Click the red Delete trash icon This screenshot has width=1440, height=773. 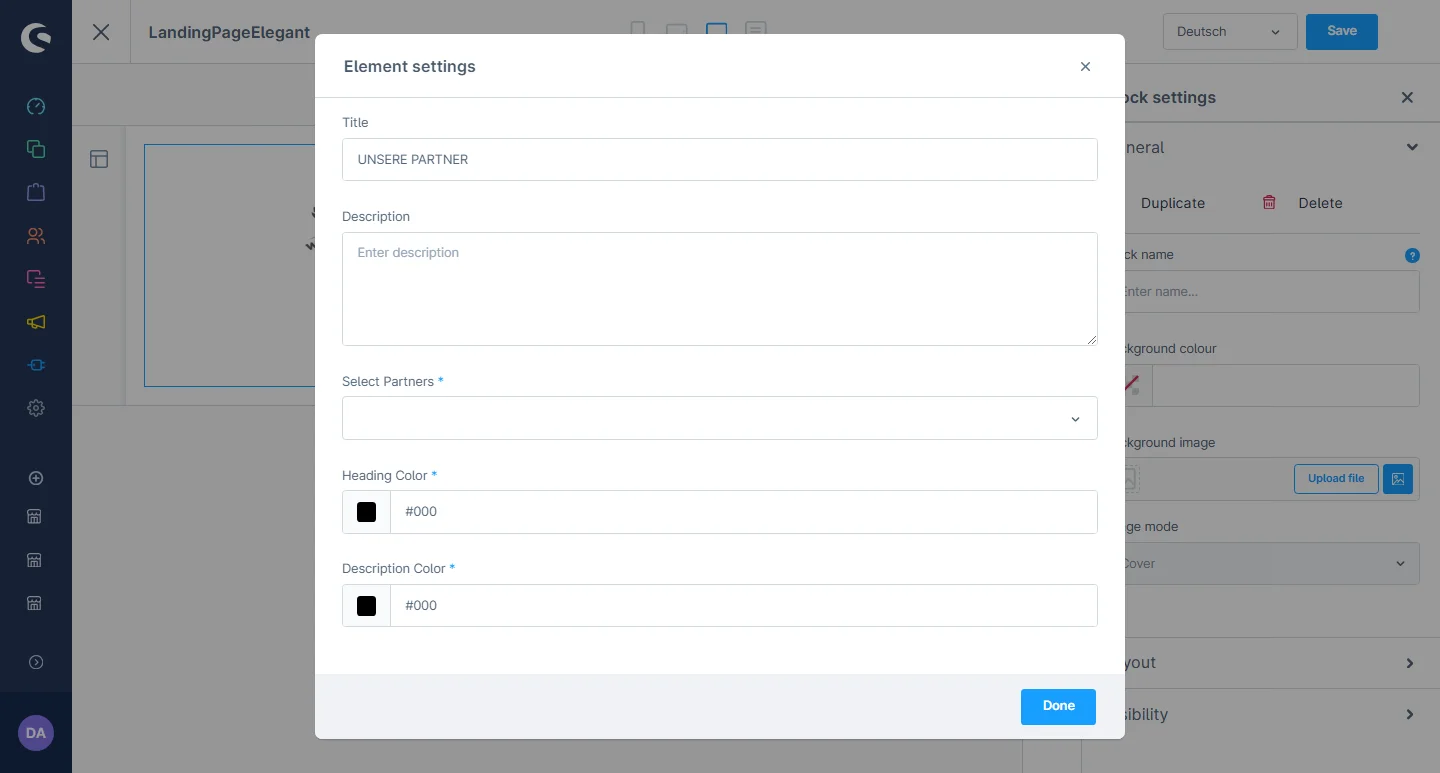click(1269, 202)
